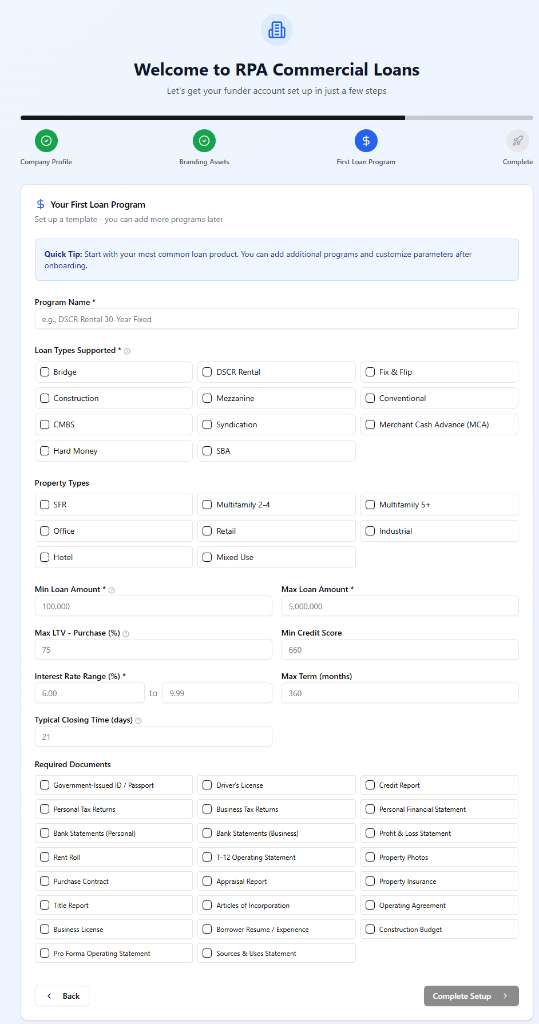Enable the Fix & Flip loan type
539x1024 pixels.
[370, 372]
